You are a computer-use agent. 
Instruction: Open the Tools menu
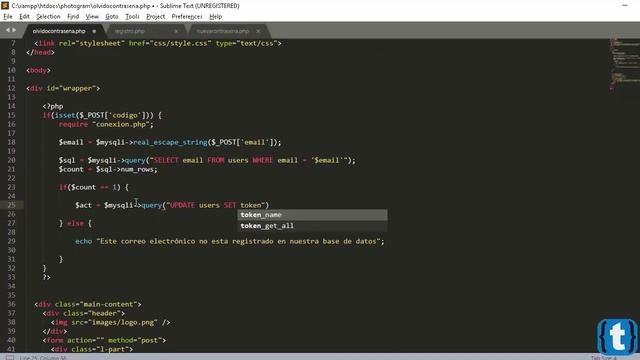click(x=132, y=17)
